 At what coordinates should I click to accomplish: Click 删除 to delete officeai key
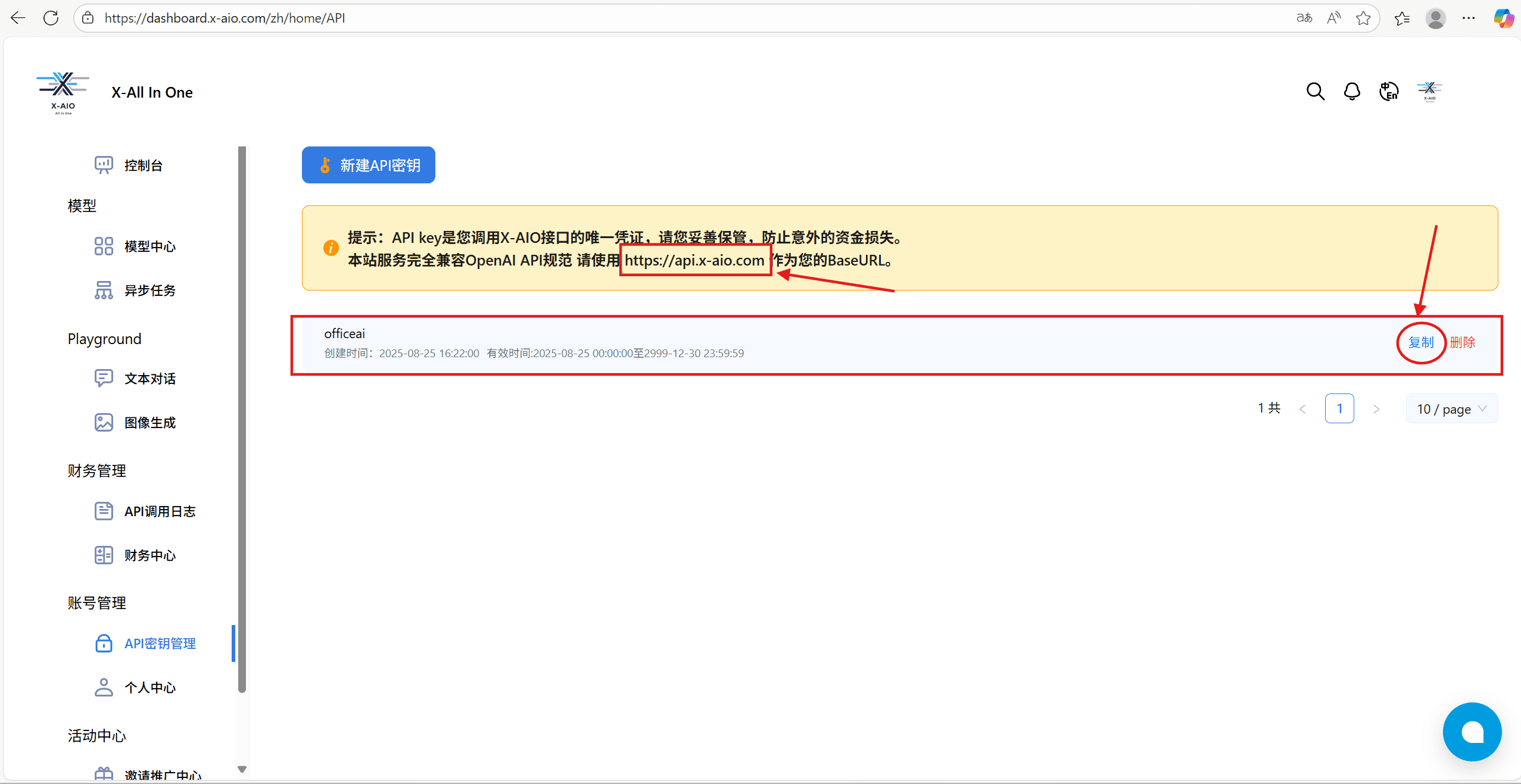pos(1462,342)
